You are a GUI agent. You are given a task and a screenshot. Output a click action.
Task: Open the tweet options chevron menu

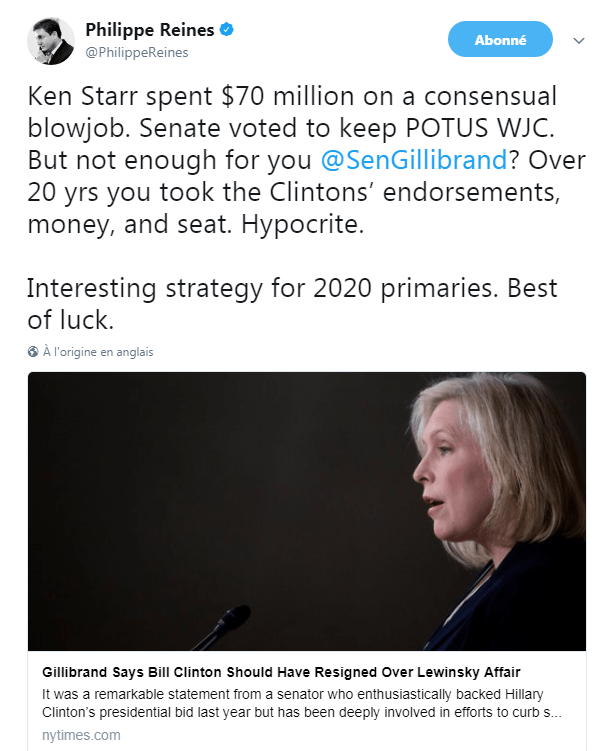tap(578, 41)
